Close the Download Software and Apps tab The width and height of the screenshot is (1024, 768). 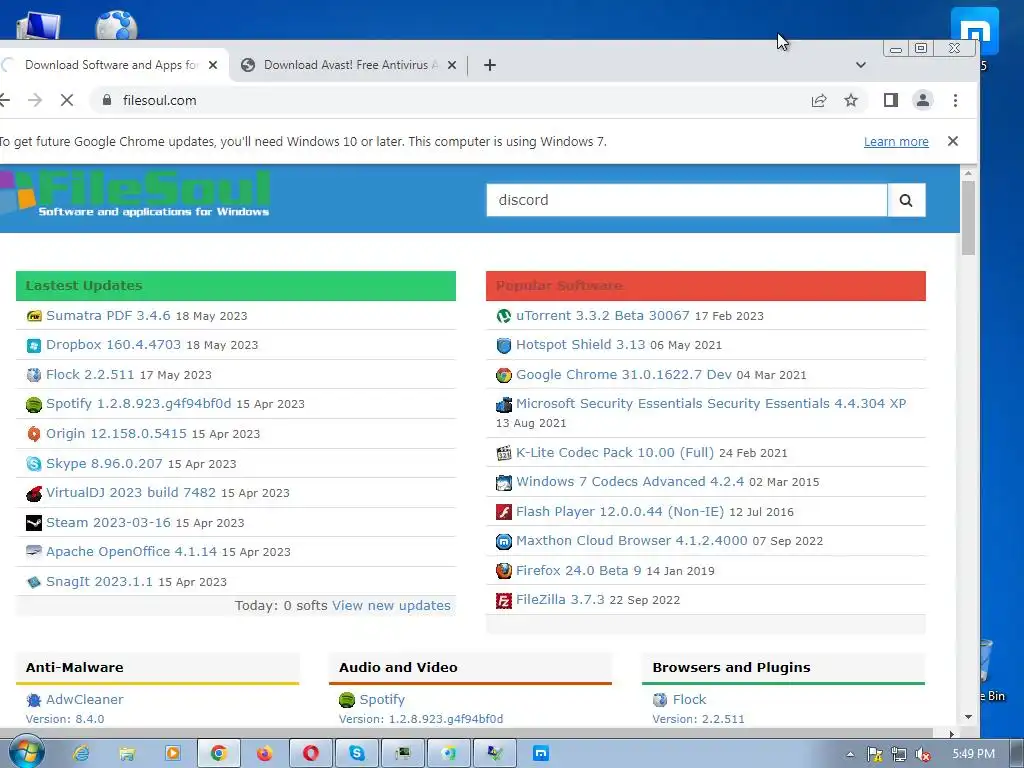pos(212,65)
